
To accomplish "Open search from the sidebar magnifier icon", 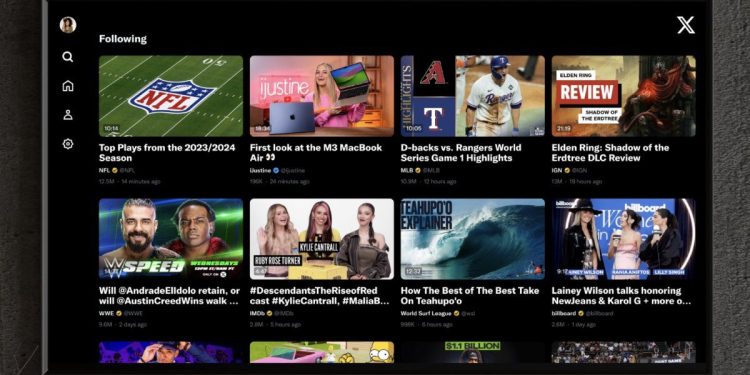I will [x=68, y=57].
